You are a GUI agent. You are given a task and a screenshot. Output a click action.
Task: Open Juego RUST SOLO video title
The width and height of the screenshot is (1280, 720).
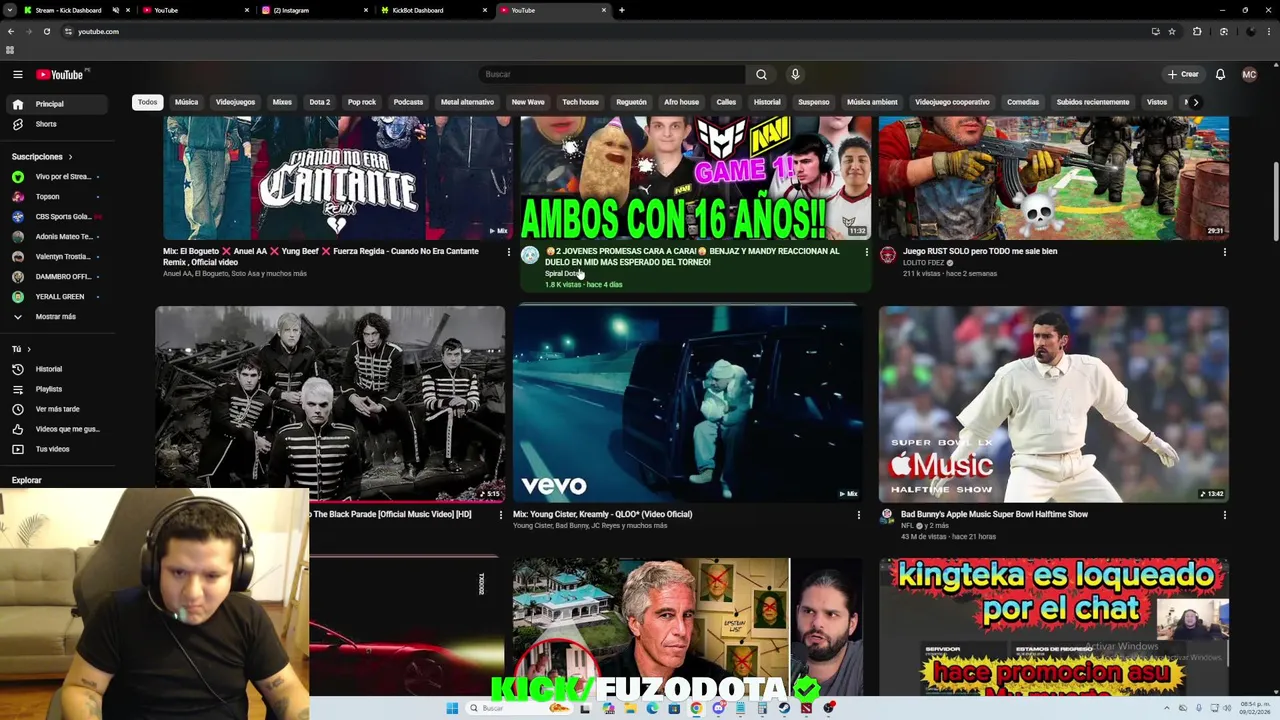coord(980,252)
